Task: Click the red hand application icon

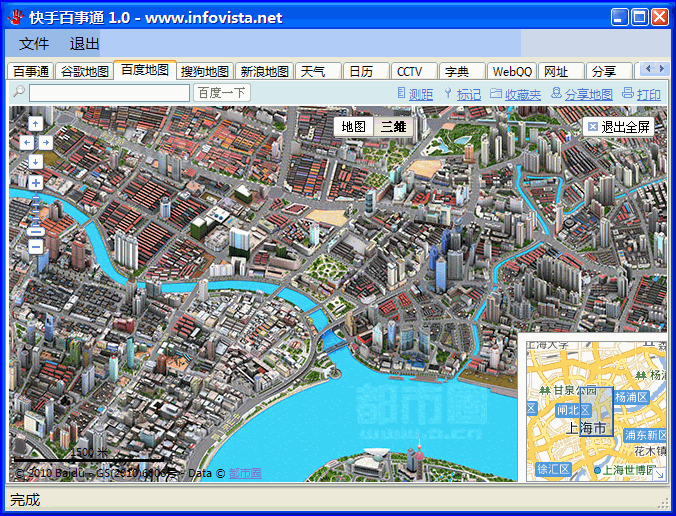Action: pos(16,17)
